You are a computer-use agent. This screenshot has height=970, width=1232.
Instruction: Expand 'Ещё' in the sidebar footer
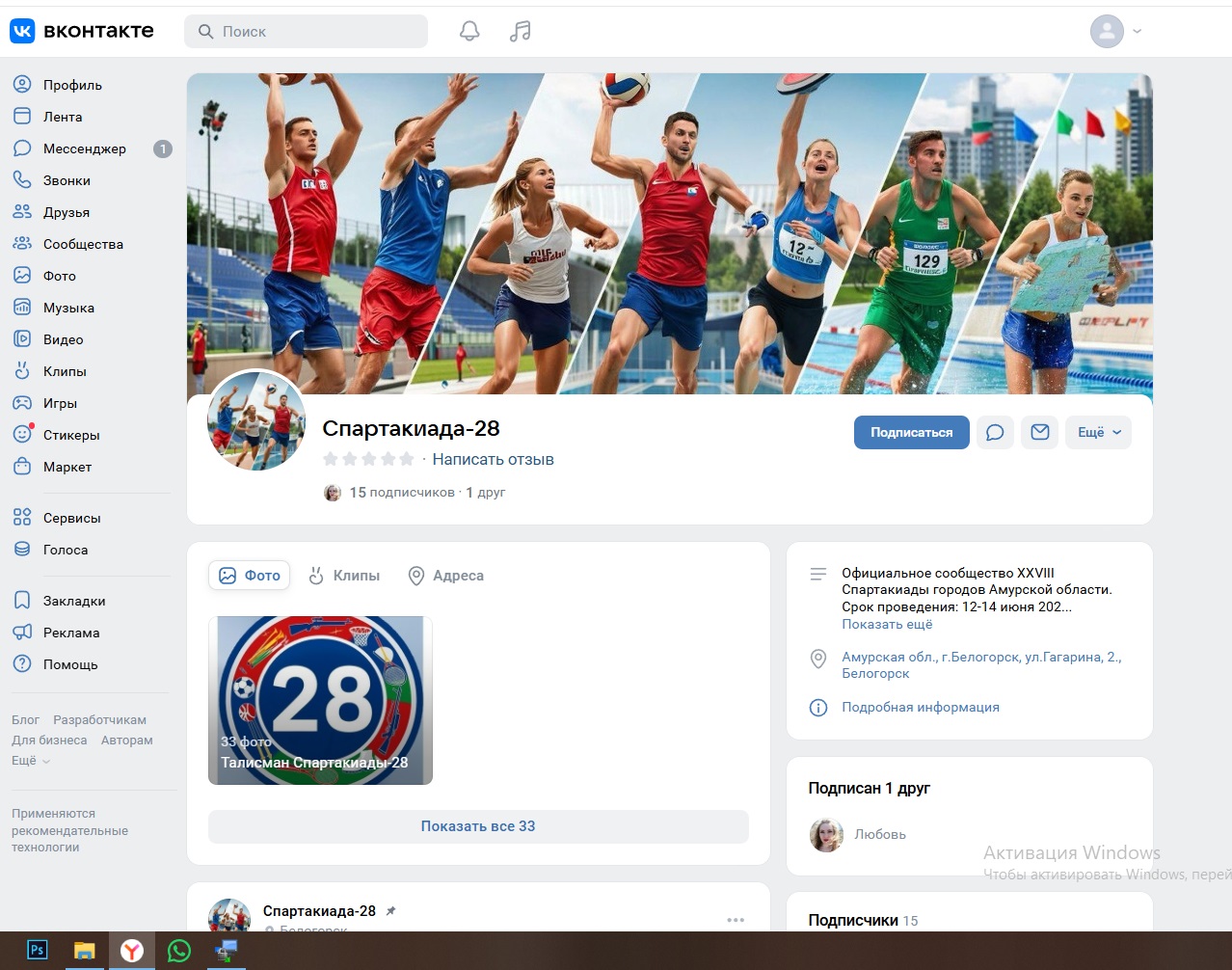pyautogui.click(x=31, y=761)
